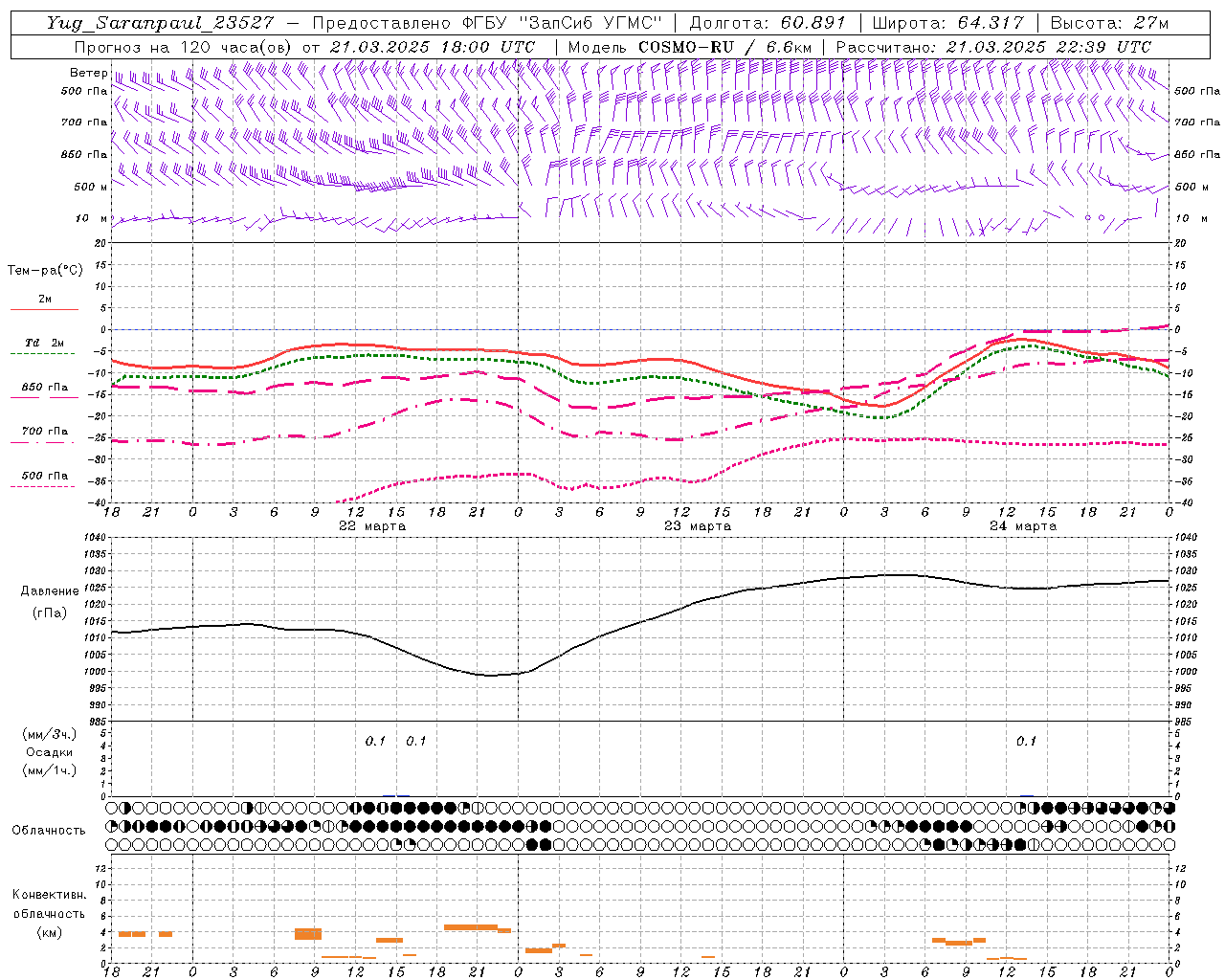Click the (км) unit under convective облачность
Screen dimensions: 1225x980
(x=50, y=932)
